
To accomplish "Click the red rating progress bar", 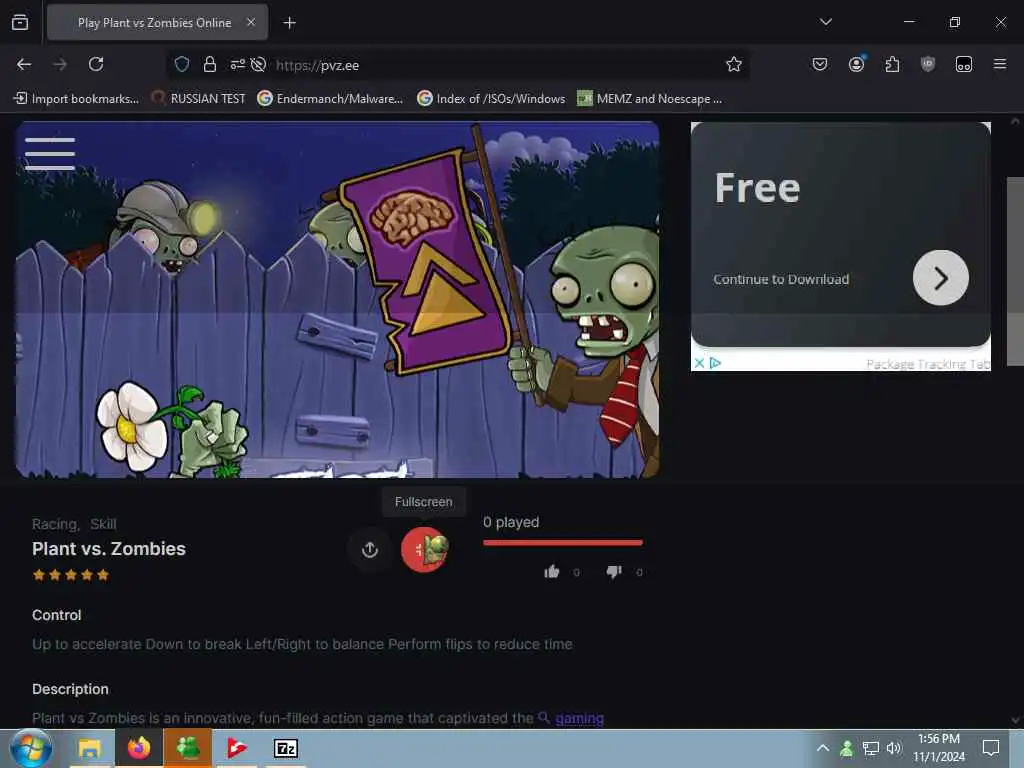I will tap(563, 542).
